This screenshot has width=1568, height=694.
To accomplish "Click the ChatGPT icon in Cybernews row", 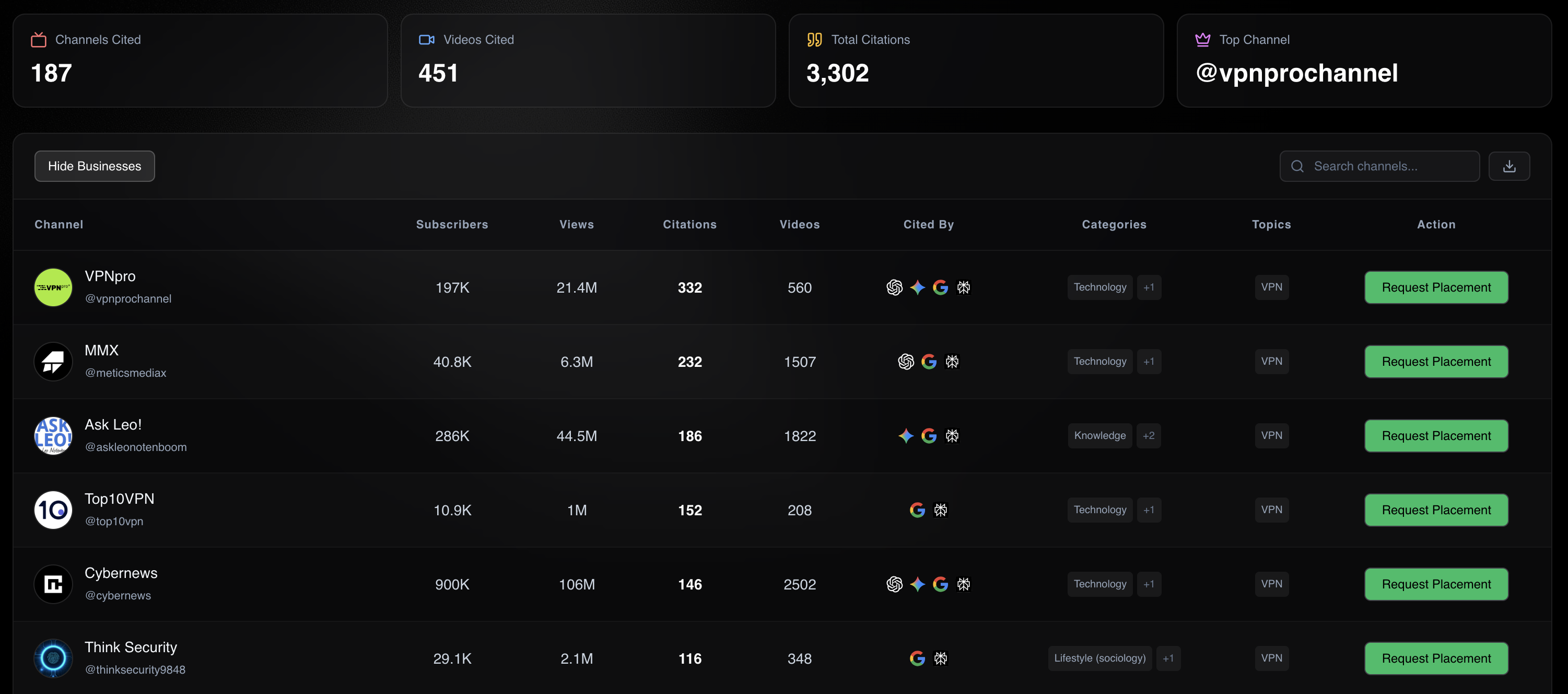I will 894,584.
